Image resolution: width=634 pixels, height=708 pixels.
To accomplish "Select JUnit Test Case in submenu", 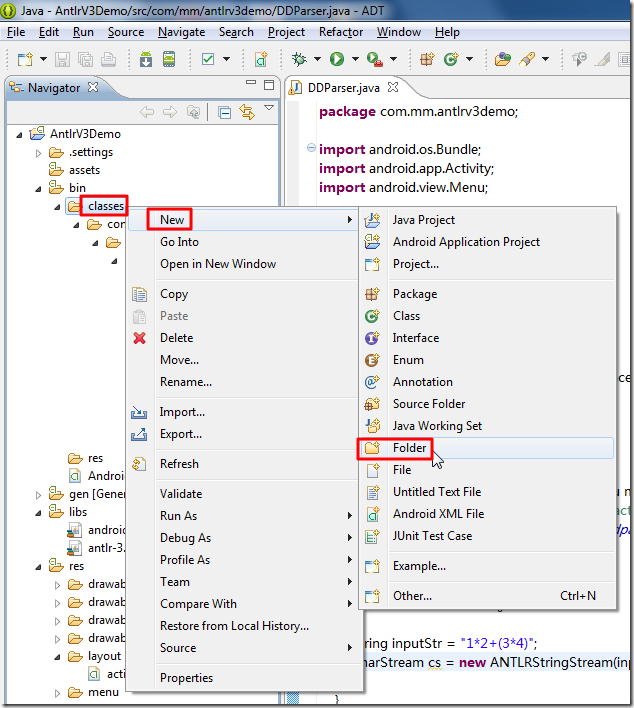I will 487,536.
